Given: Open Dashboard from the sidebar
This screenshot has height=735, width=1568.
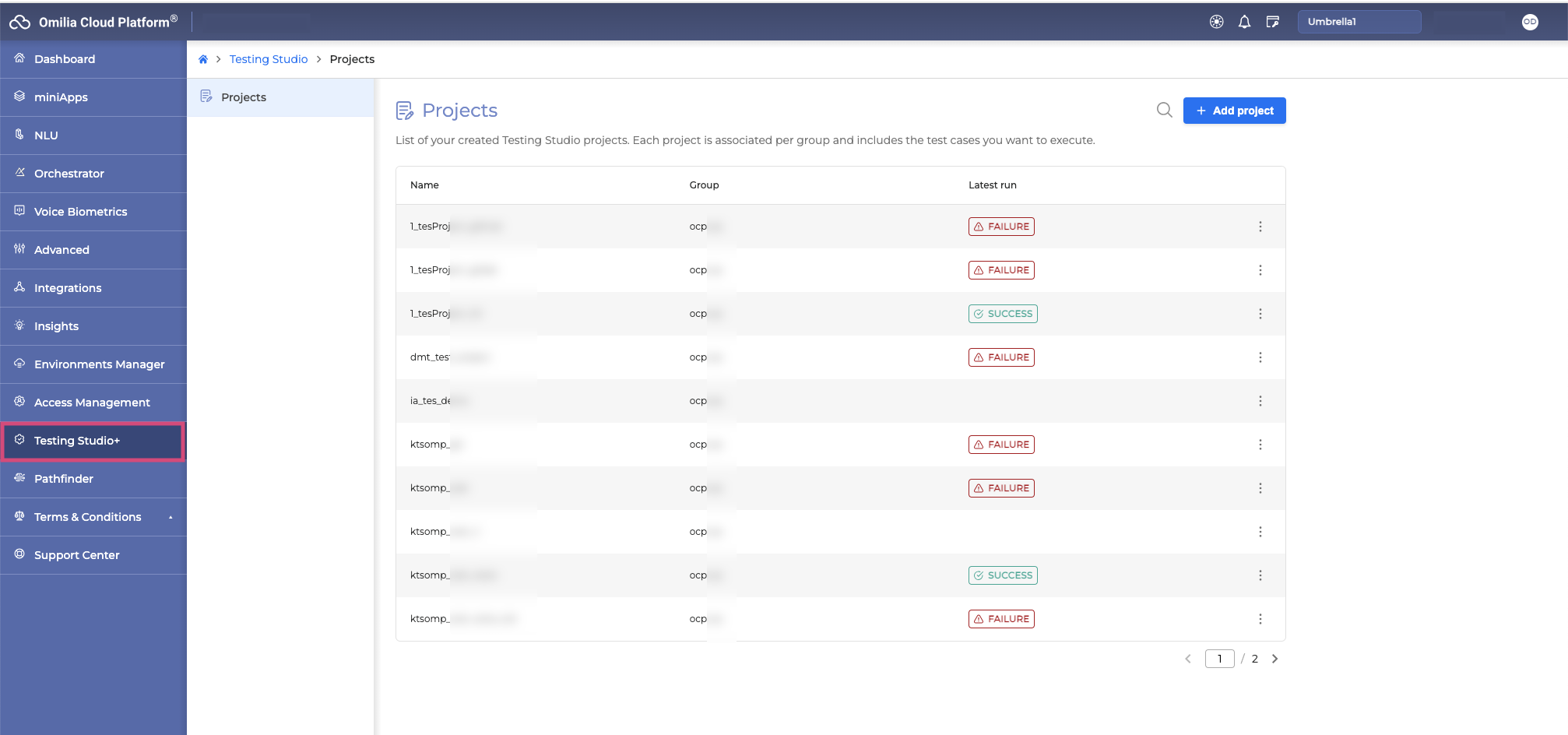Looking at the screenshot, I should pos(65,59).
